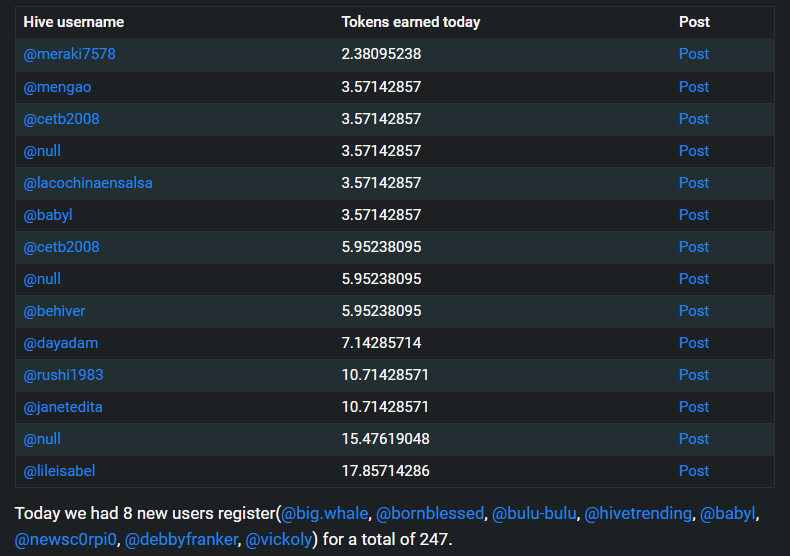Open the @behiver username link

click(x=54, y=311)
